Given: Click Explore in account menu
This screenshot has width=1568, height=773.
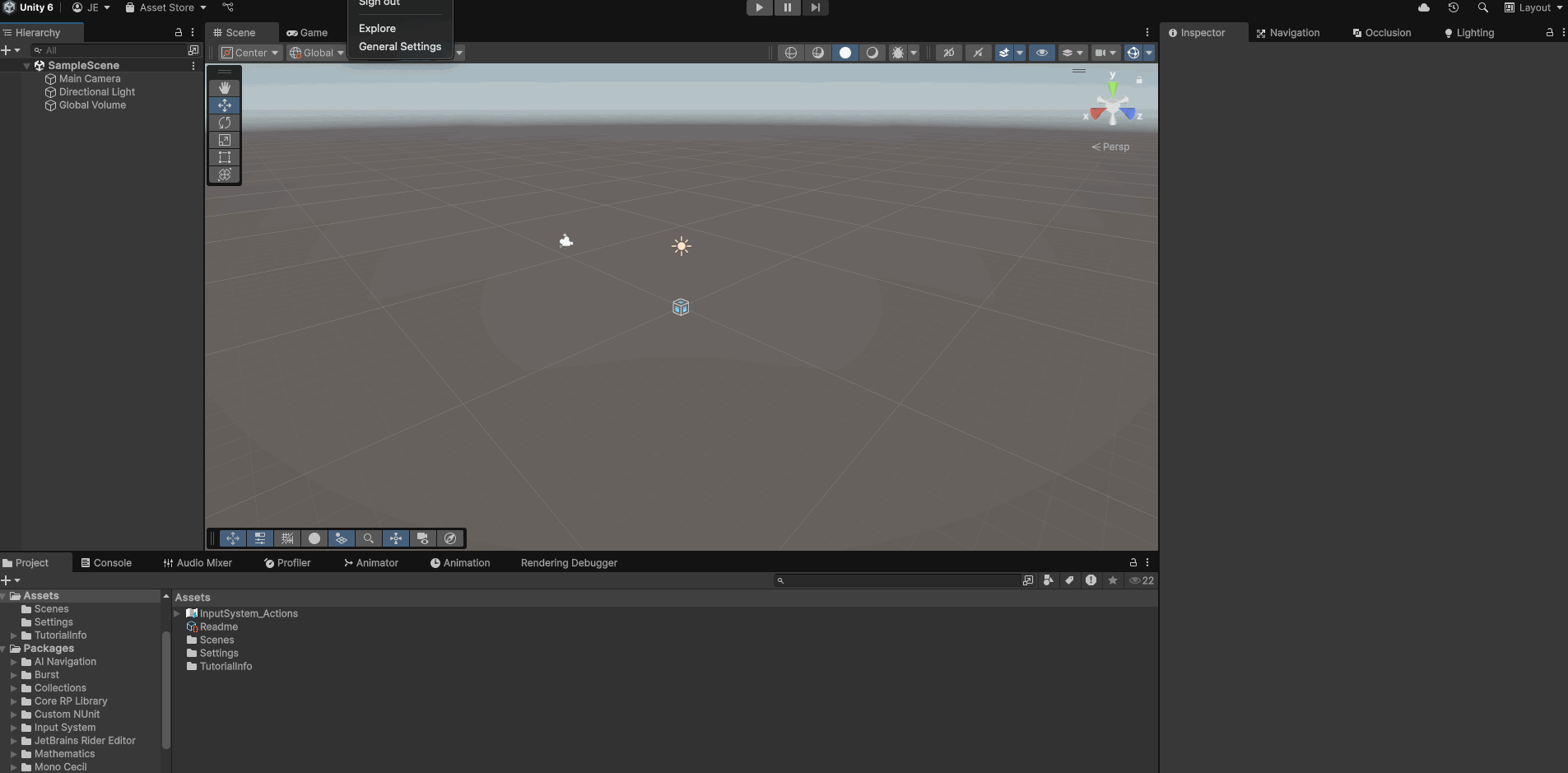Looking at the screenshot, I should tap(377, 28).
